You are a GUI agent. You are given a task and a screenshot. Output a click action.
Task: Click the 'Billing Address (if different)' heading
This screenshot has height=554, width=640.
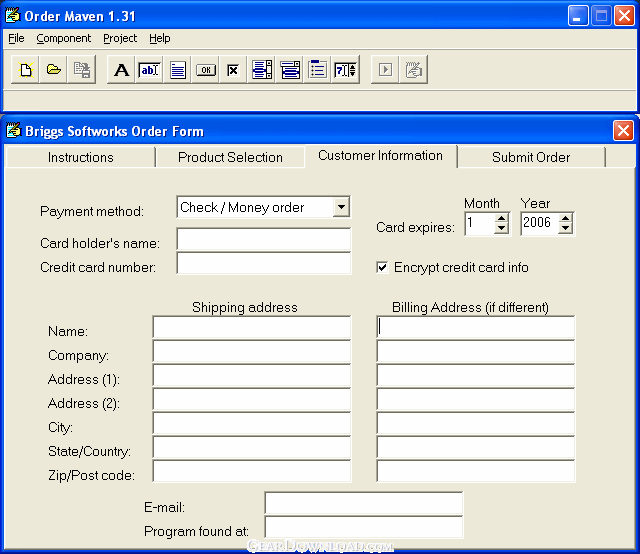(470, 307)
